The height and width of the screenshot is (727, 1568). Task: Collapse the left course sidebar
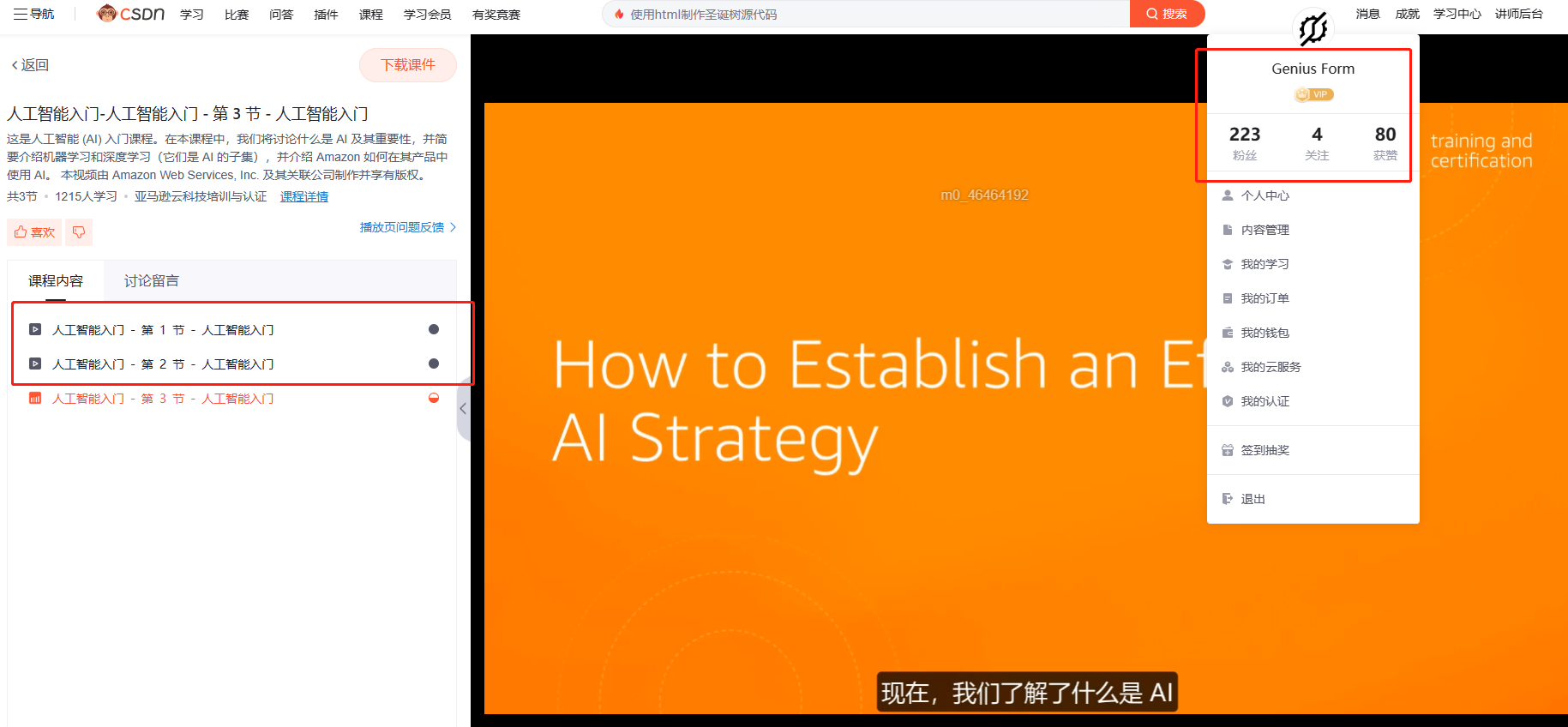click(x=464, y=409)
